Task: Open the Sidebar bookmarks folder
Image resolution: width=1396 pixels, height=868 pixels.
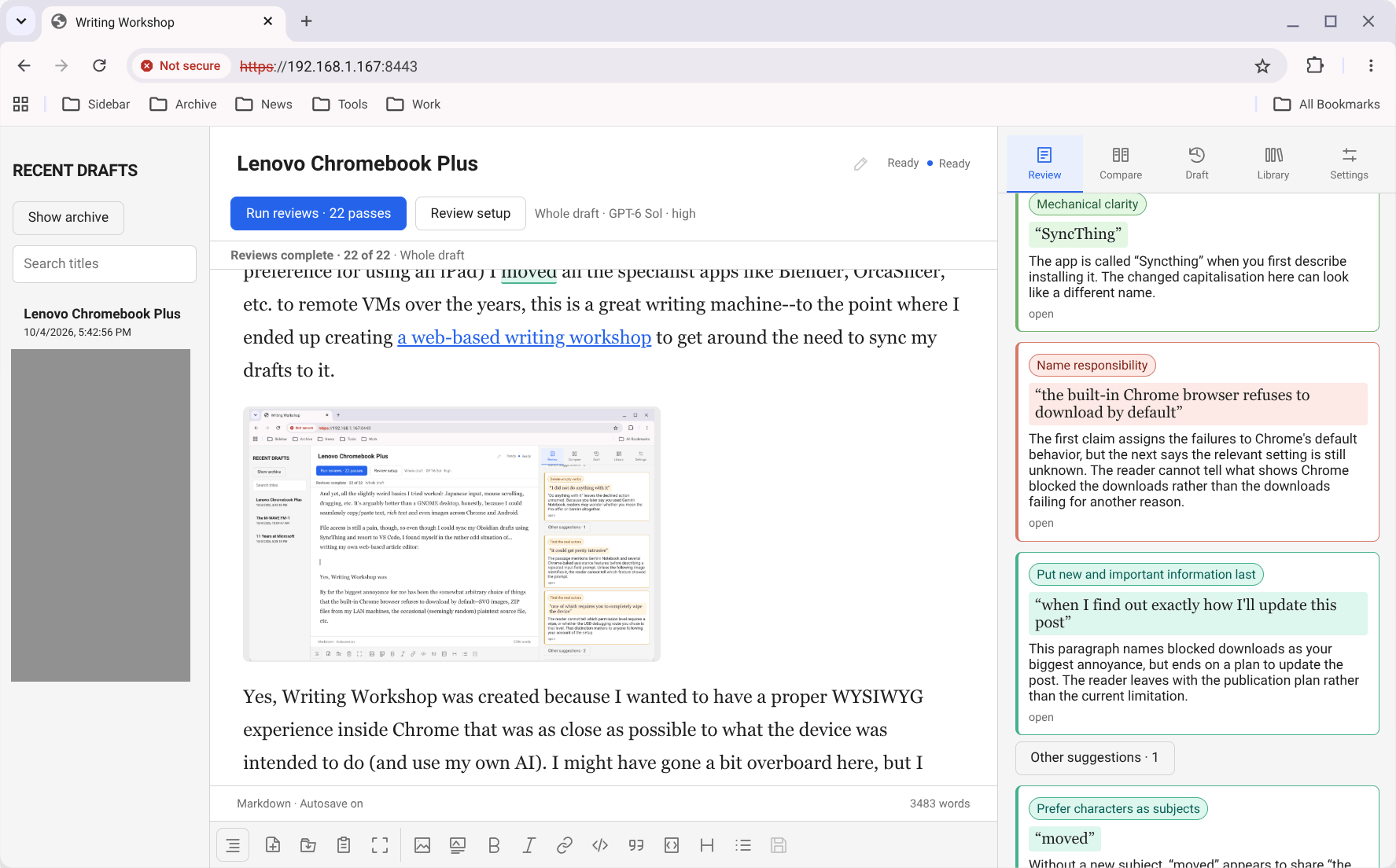Action: 96,105
